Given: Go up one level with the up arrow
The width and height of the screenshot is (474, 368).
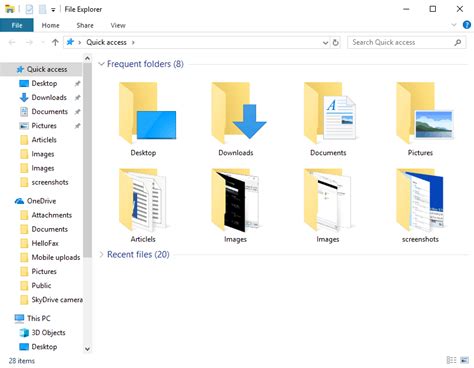Looking at the screenshot, I should 55,42.
